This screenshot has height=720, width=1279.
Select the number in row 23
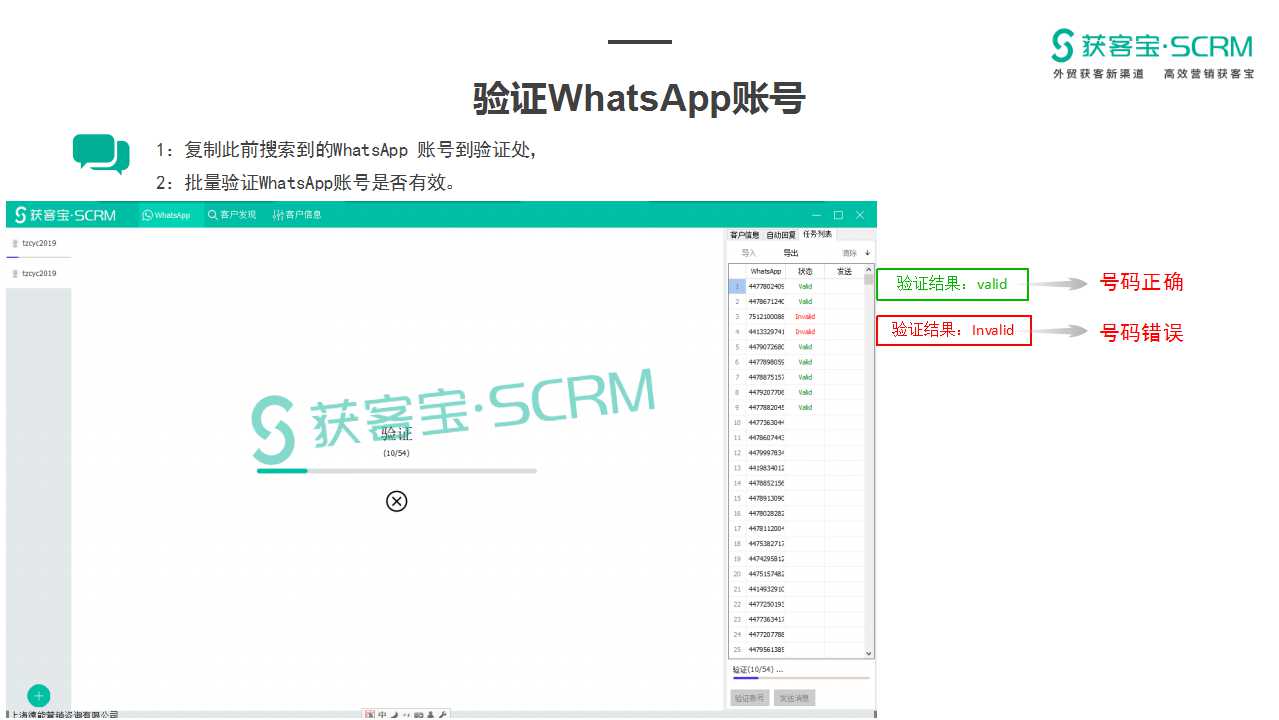[x=766, y=620]
